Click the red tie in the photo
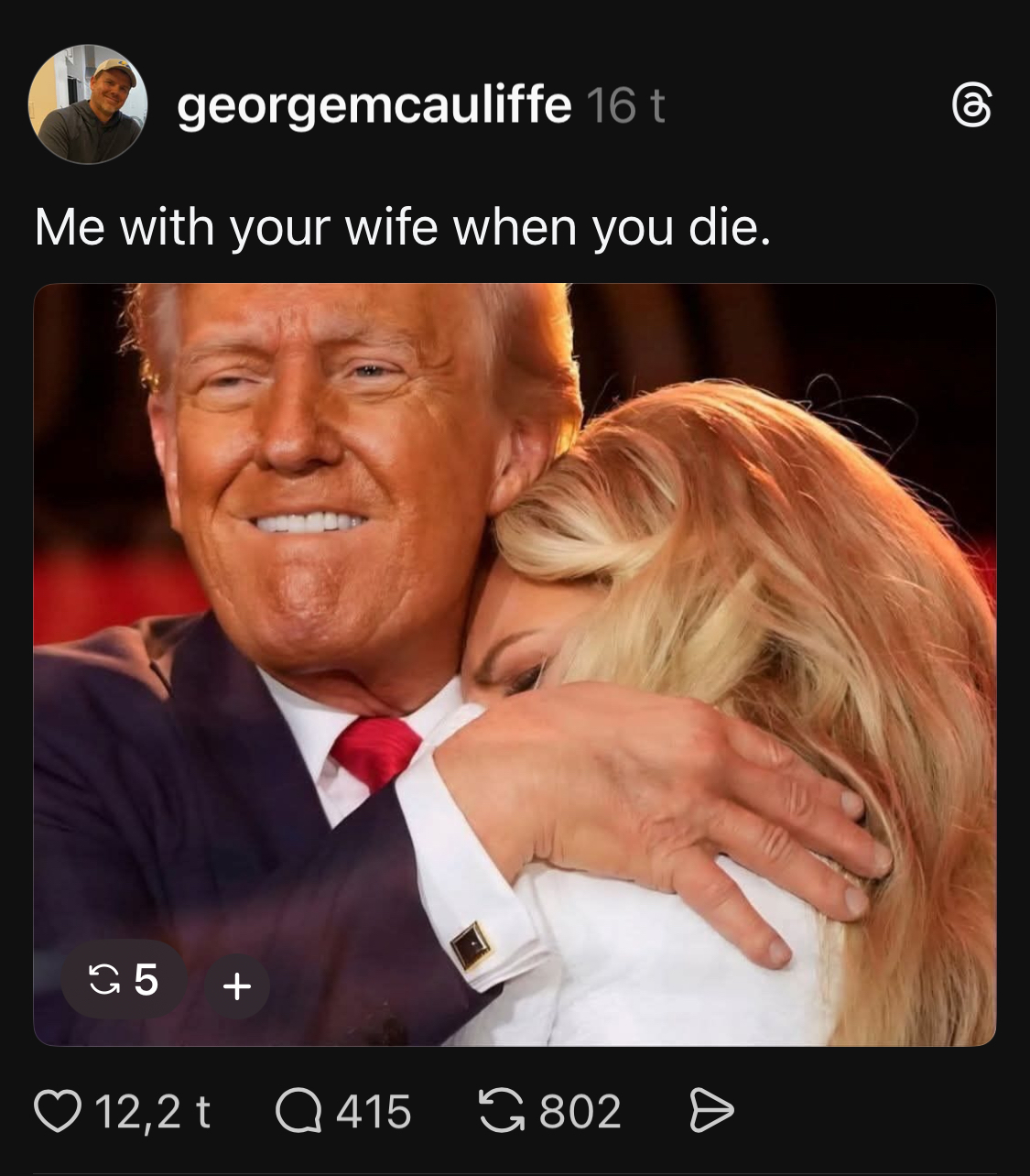The image size is (1030, 1176). point(375,748)
